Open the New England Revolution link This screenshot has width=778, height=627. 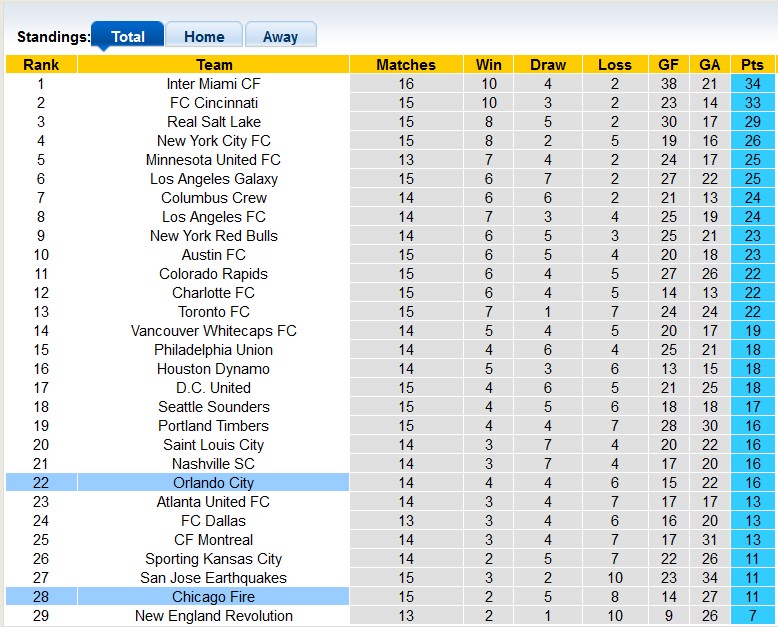(x=213, y=616)
